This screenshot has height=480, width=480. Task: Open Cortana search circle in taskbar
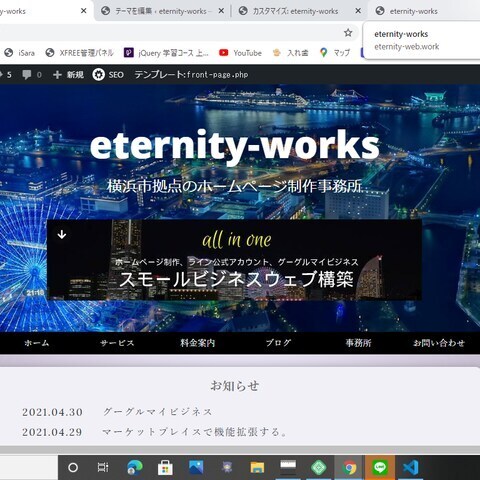pos(73,468)
